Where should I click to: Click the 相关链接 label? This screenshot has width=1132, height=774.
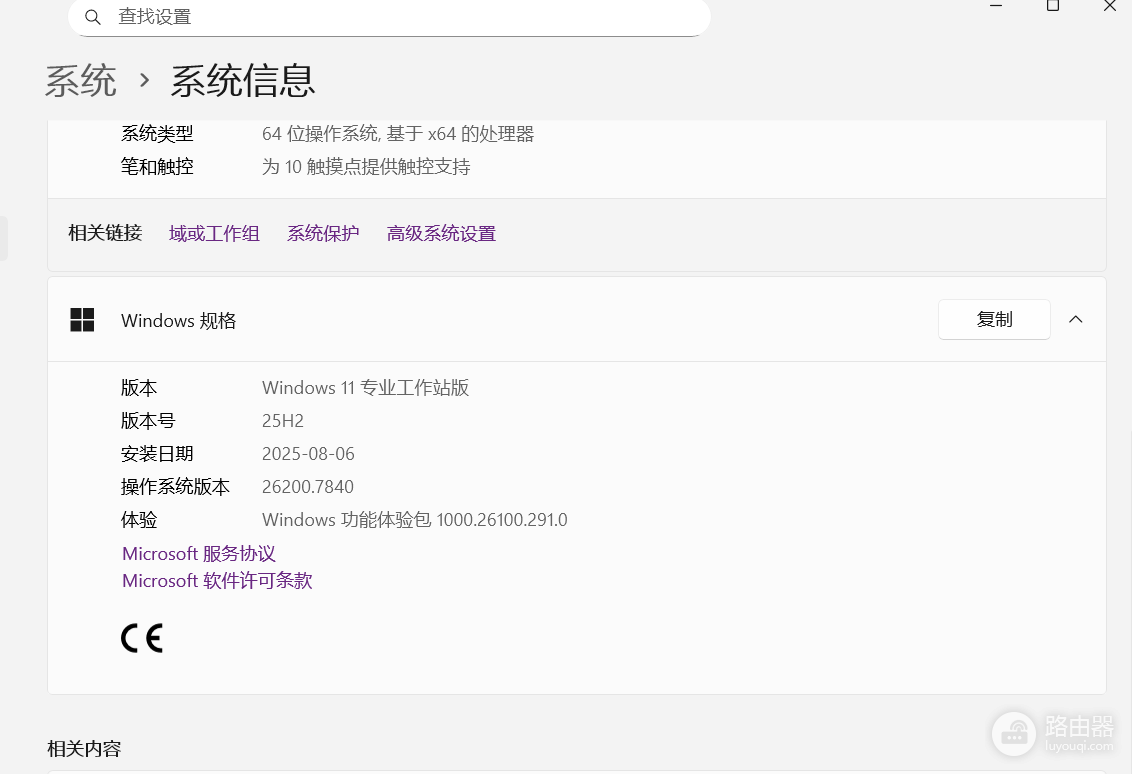(105, 232)
